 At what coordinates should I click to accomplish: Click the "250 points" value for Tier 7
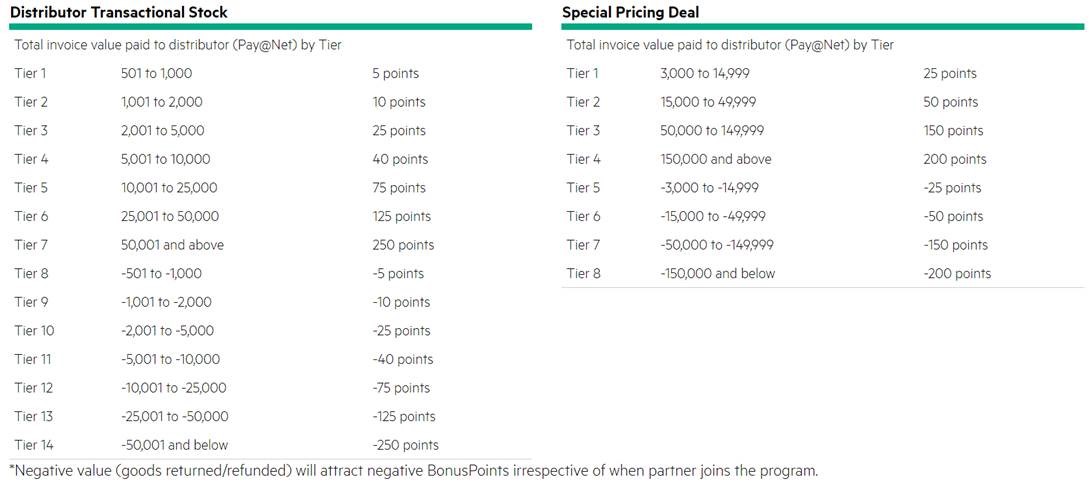click(403, 245)
